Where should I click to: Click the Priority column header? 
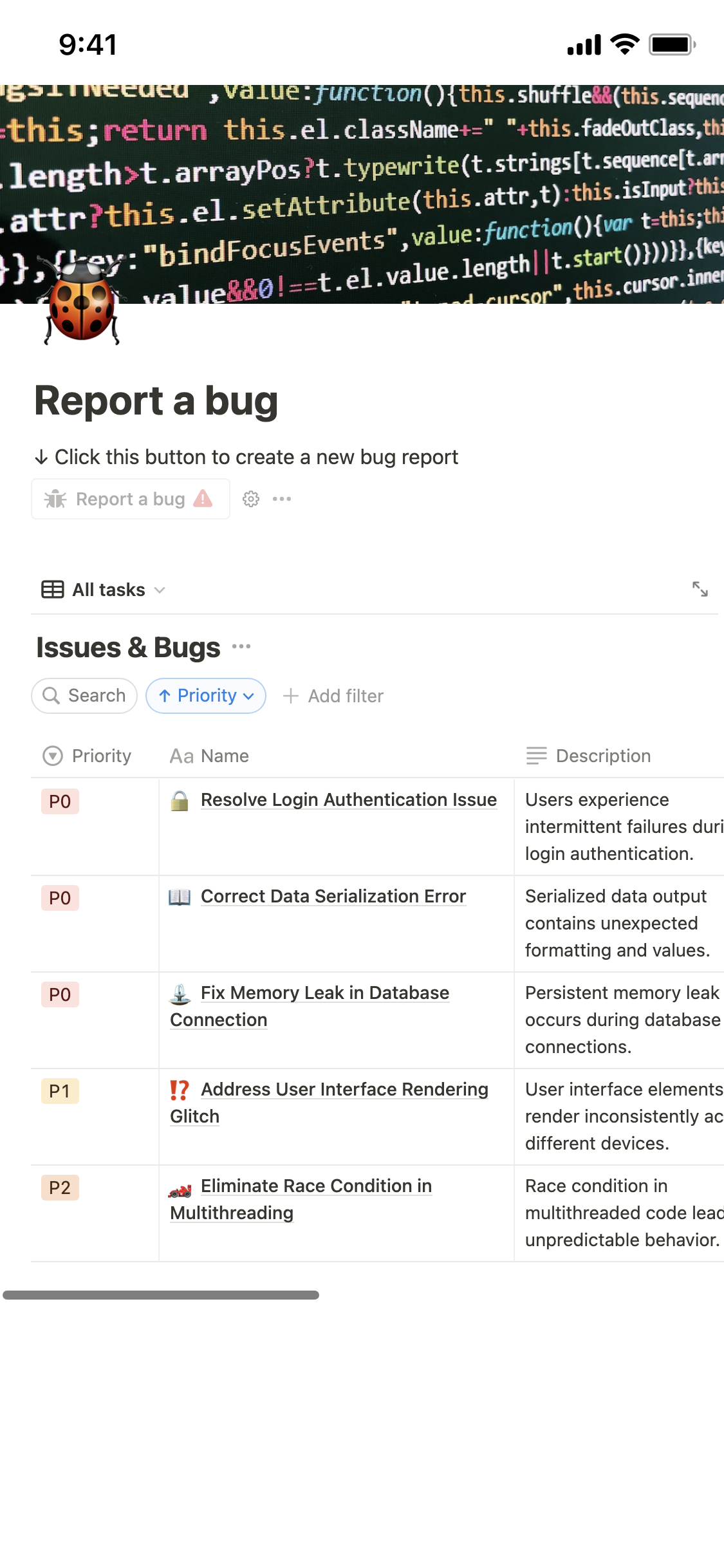[88, 756]
